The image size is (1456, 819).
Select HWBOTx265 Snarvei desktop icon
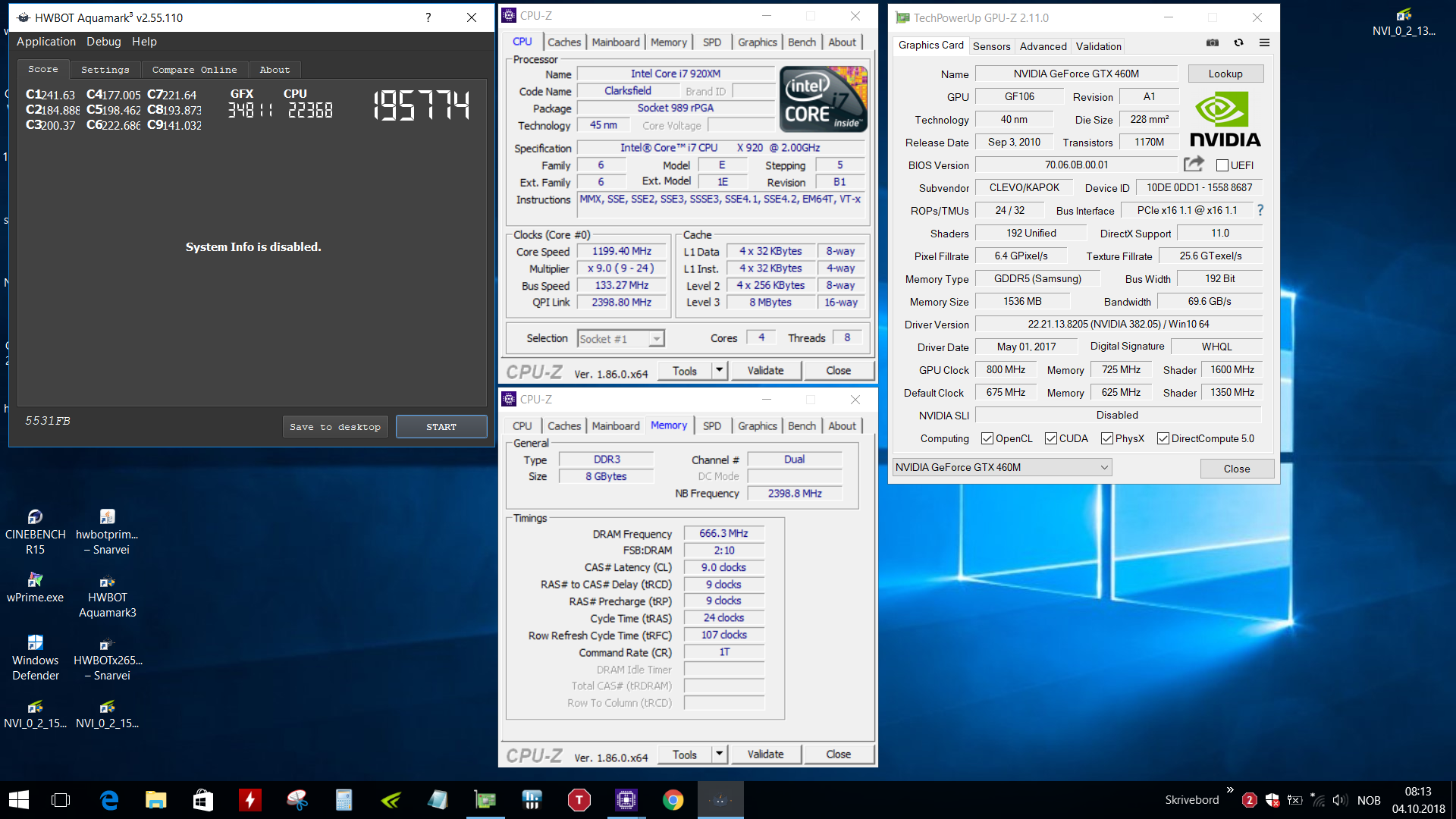tap(107, 658)
